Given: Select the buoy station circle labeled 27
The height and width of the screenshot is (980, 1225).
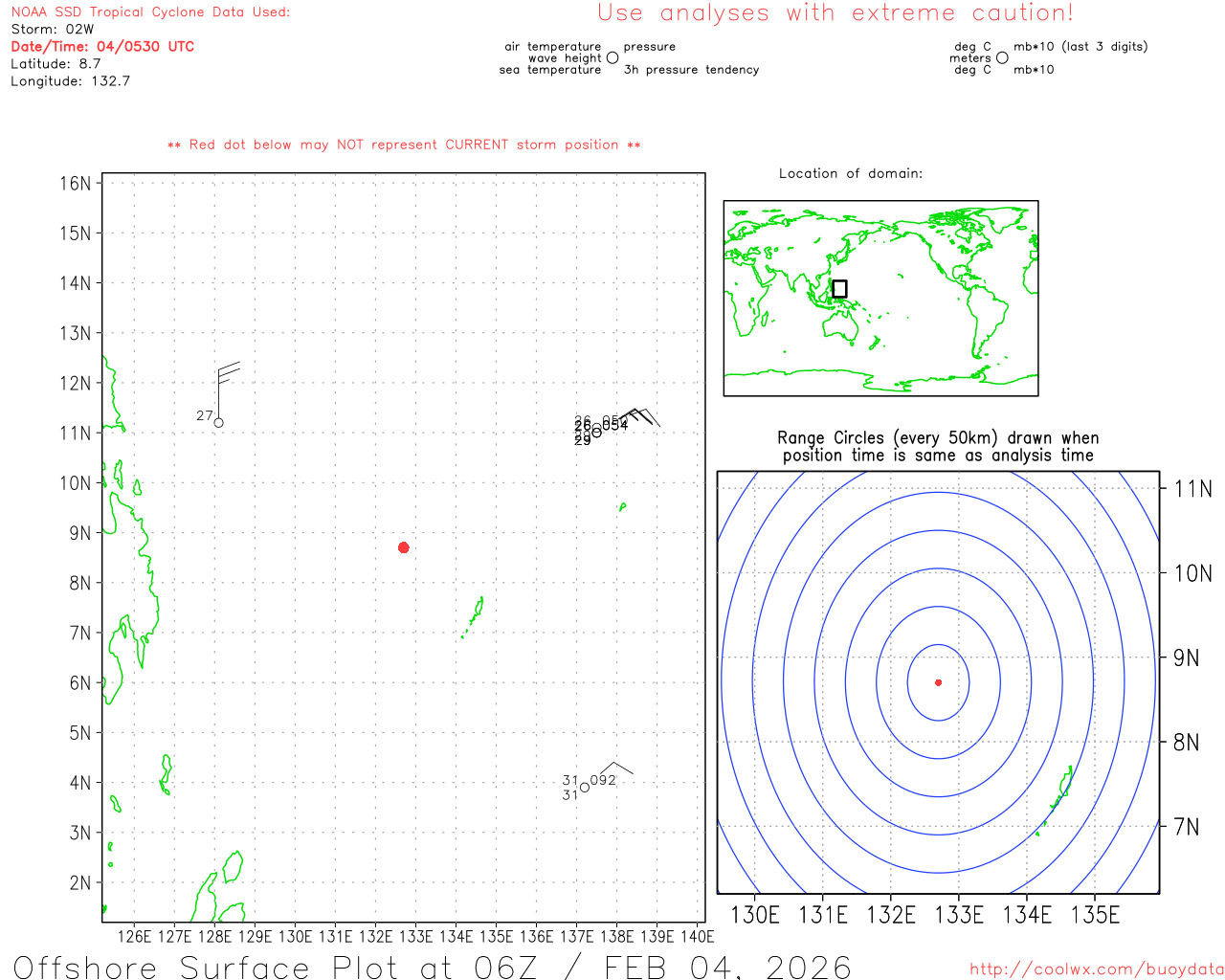Looking at the screenshot, I should coord(219,422).
